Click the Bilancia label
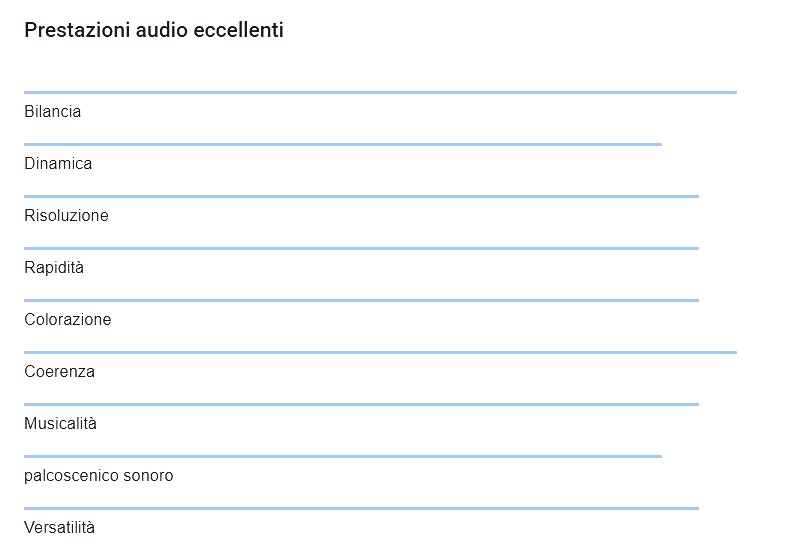Viewport: 792px width, 559px height. [x=53, y=112]
